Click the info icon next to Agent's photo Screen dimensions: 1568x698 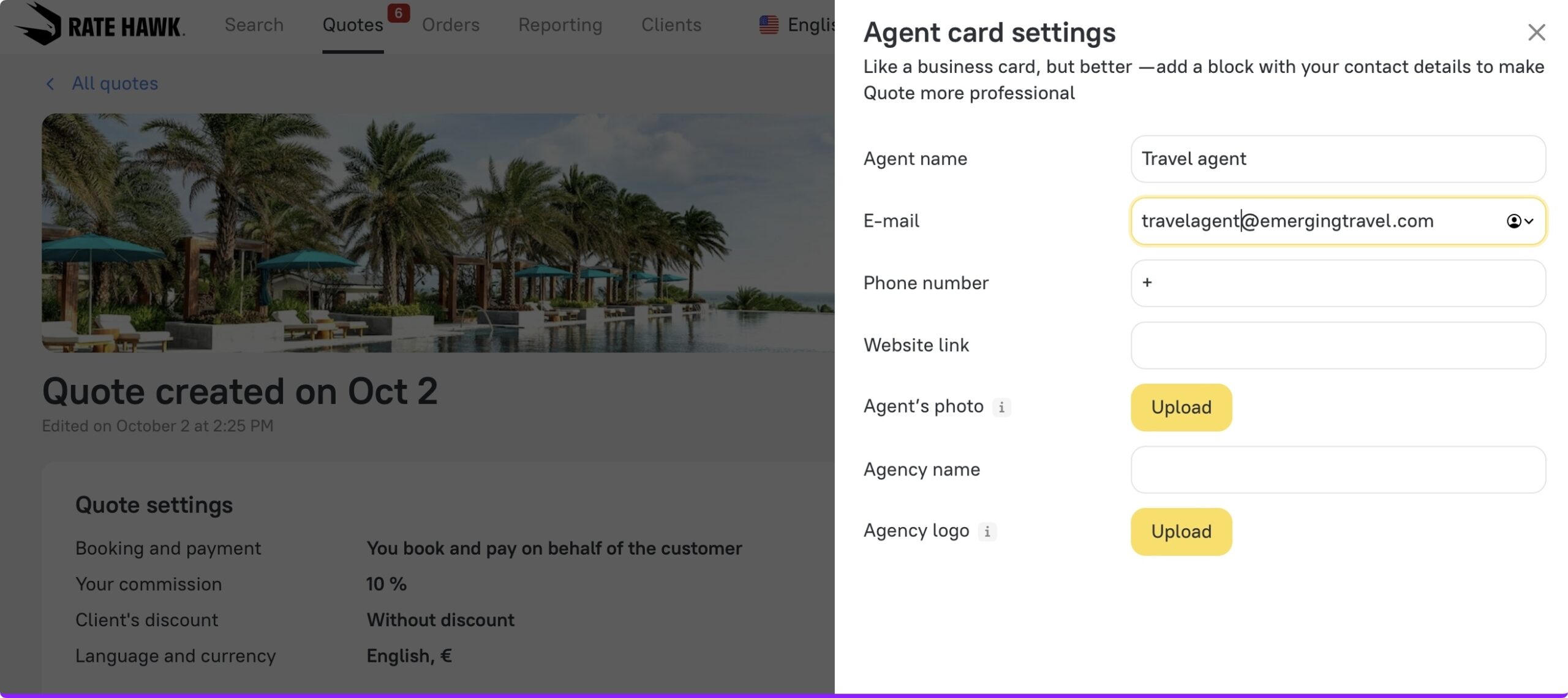click(x=1001, y=407)
